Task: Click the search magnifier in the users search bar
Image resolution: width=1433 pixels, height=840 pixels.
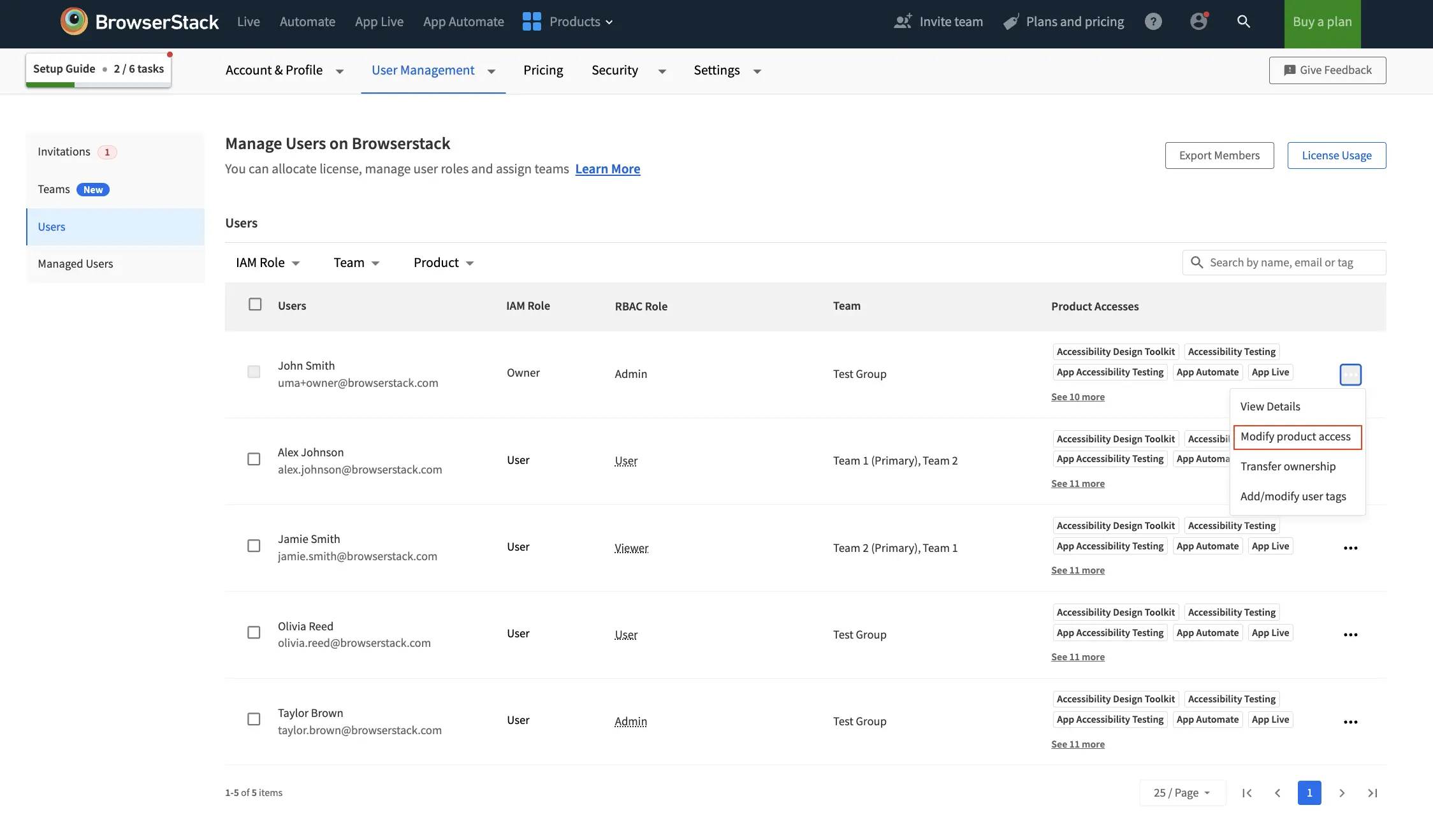Action: (x=1197, y=262)
